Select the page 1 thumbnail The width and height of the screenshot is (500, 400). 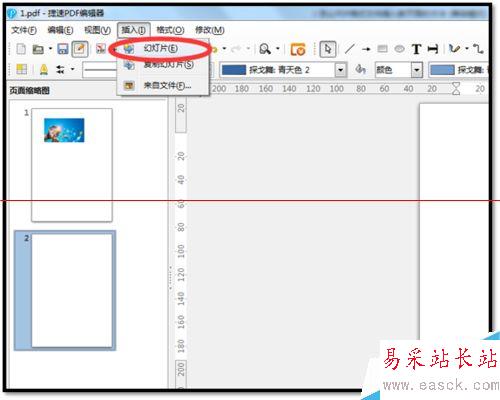coord(72,165)
